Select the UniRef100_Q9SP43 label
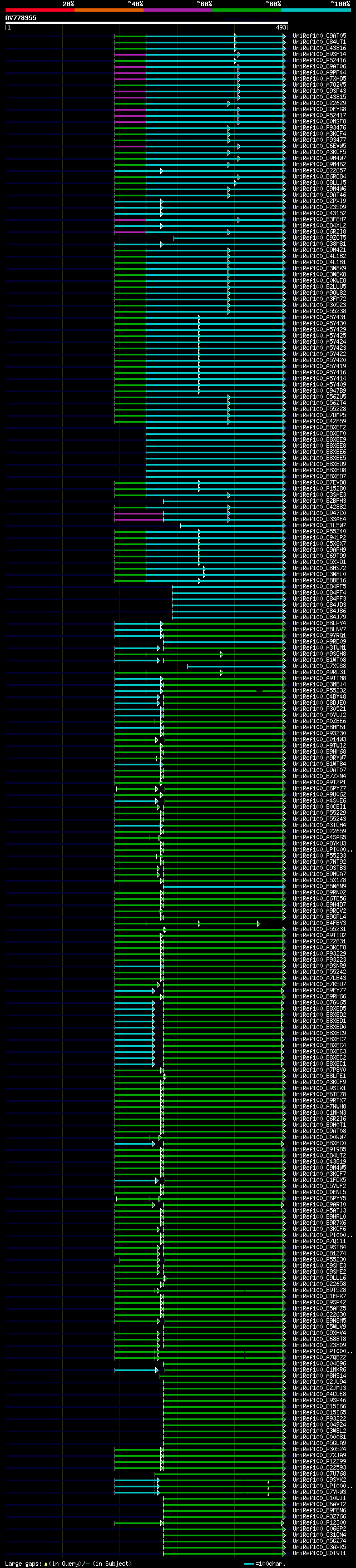 319,91
